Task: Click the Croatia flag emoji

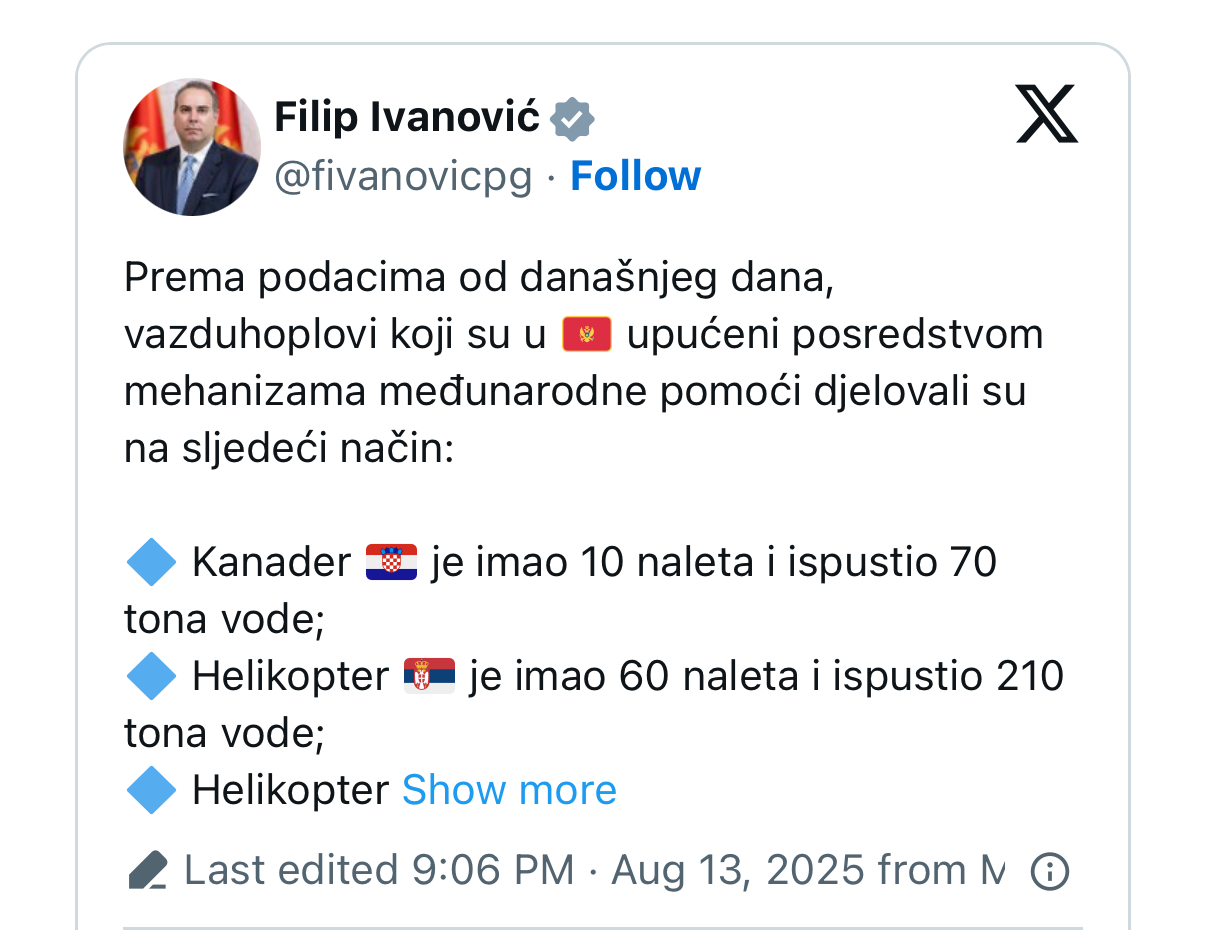Action: coord(392,563)
